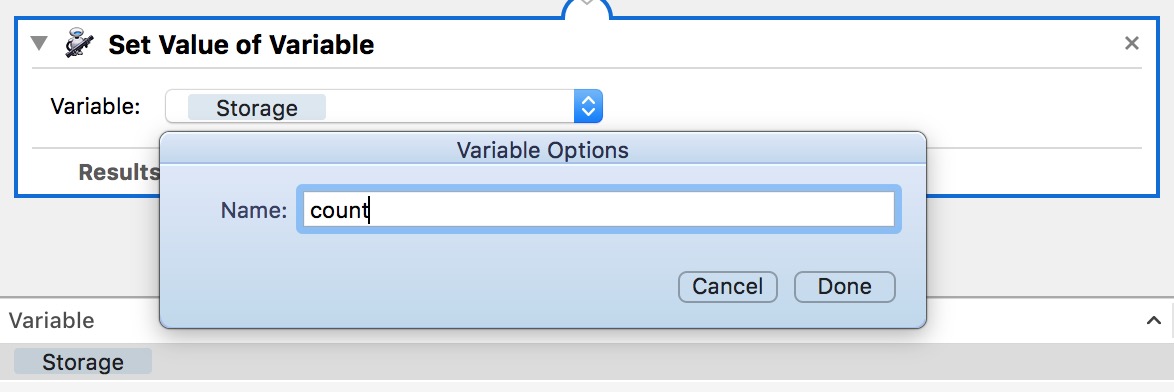Toggle the sort chevron at list's right
1174x392 pixels.
pos(1153,321)
